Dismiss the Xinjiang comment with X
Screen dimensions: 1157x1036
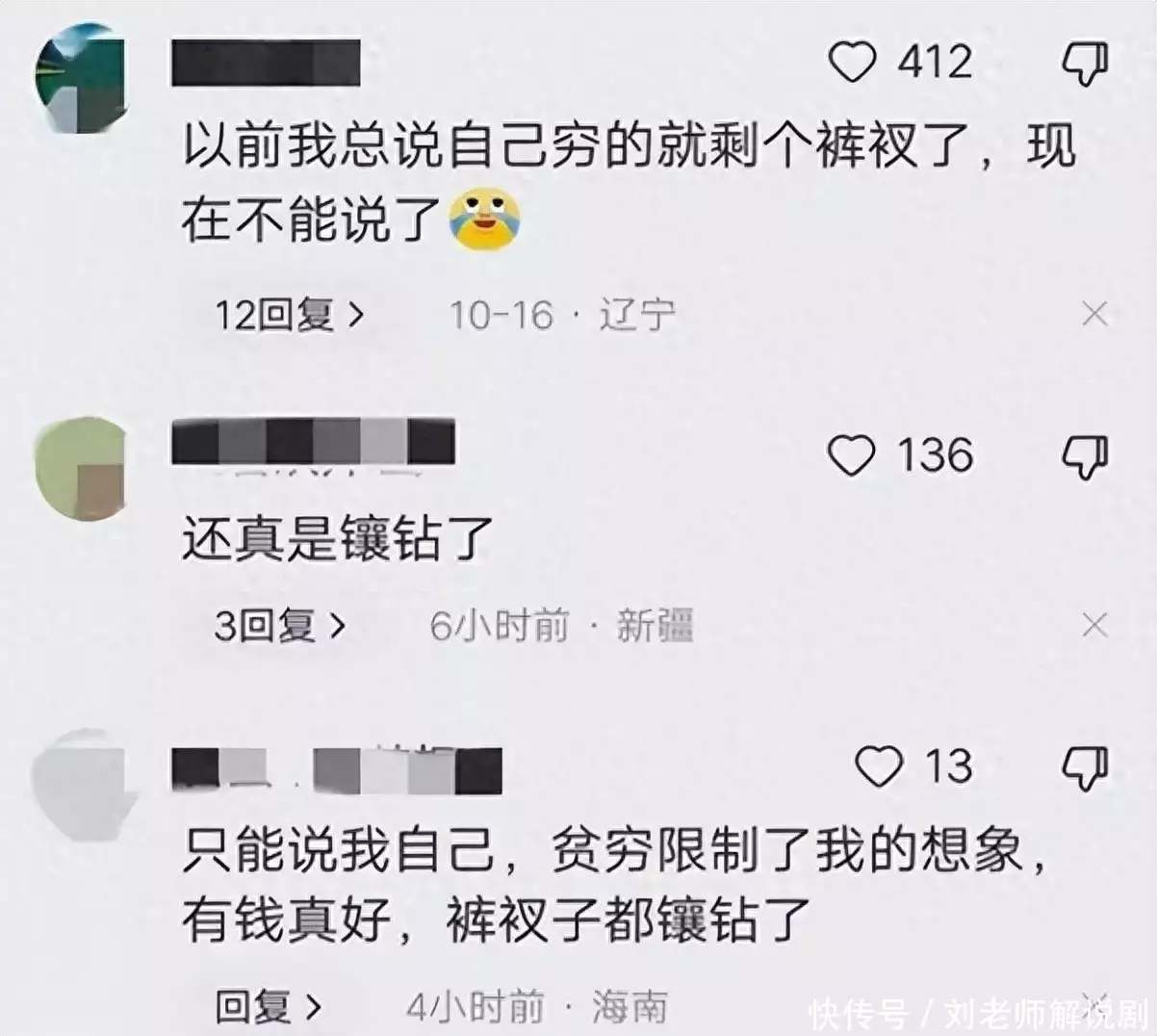point(1094,626)
